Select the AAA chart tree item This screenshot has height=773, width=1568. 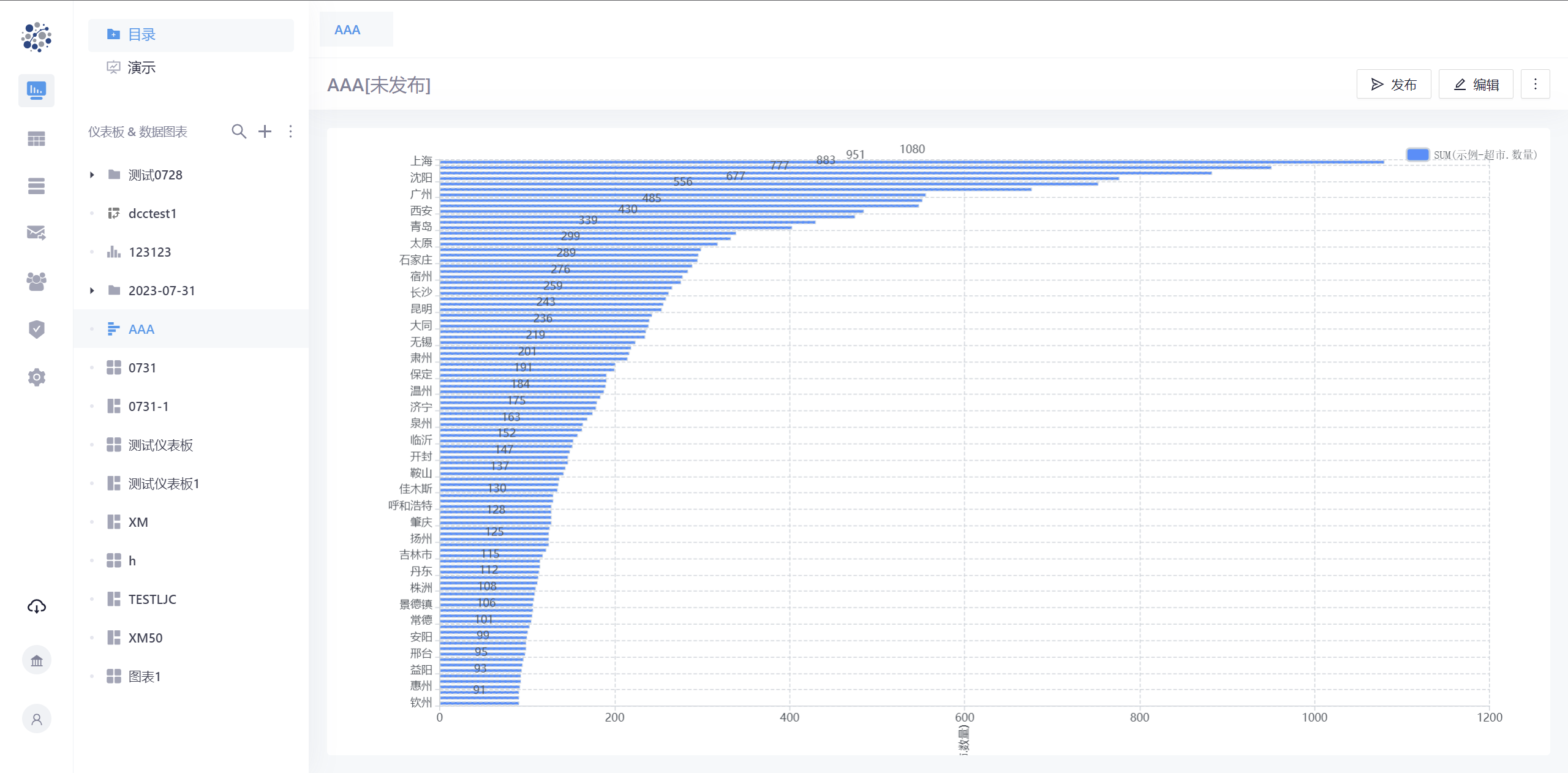[191, 329]
